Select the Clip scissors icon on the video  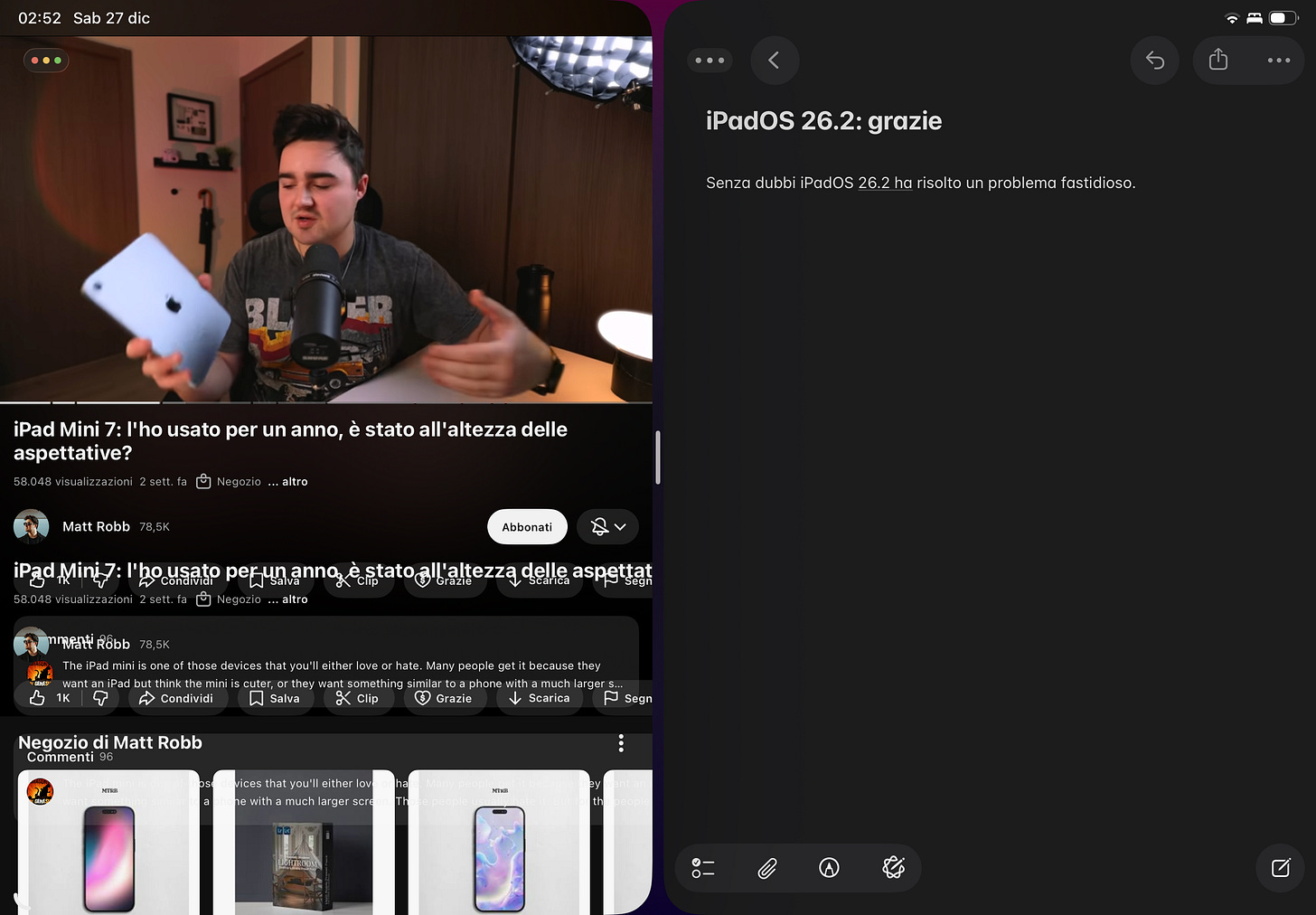coord(359,698)
